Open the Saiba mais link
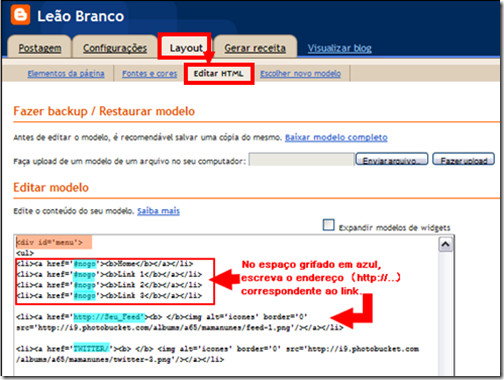The width and height of the screenshot is (504, 380). (x=158, y=211)
